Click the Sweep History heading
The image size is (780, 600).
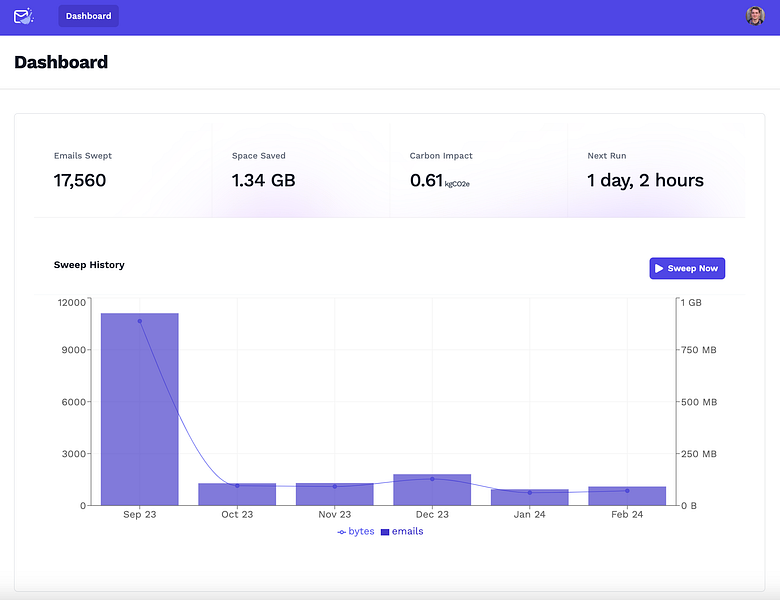coord(89,265)
